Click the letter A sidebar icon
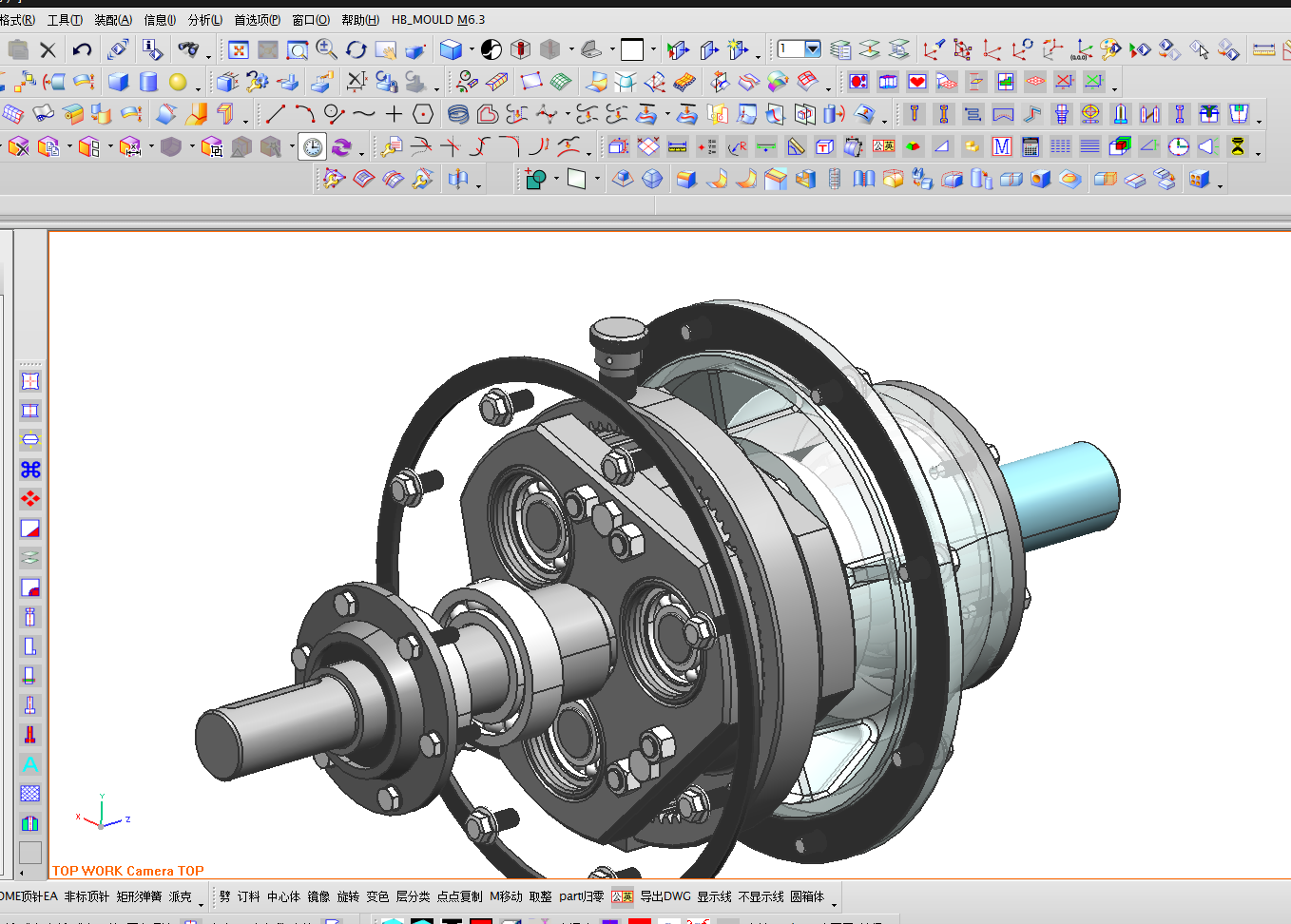The height and width of the screenshot is (924, 1291). pos(30,764)
